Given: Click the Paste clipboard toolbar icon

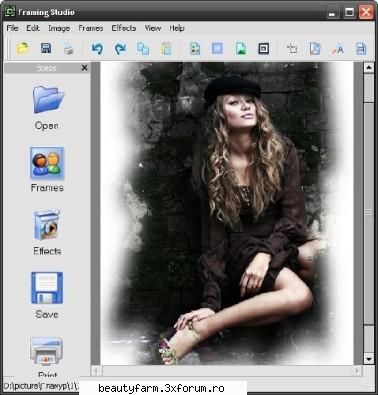Looking at the screenshot, I should pyautogui.click(x=166, y=49).
